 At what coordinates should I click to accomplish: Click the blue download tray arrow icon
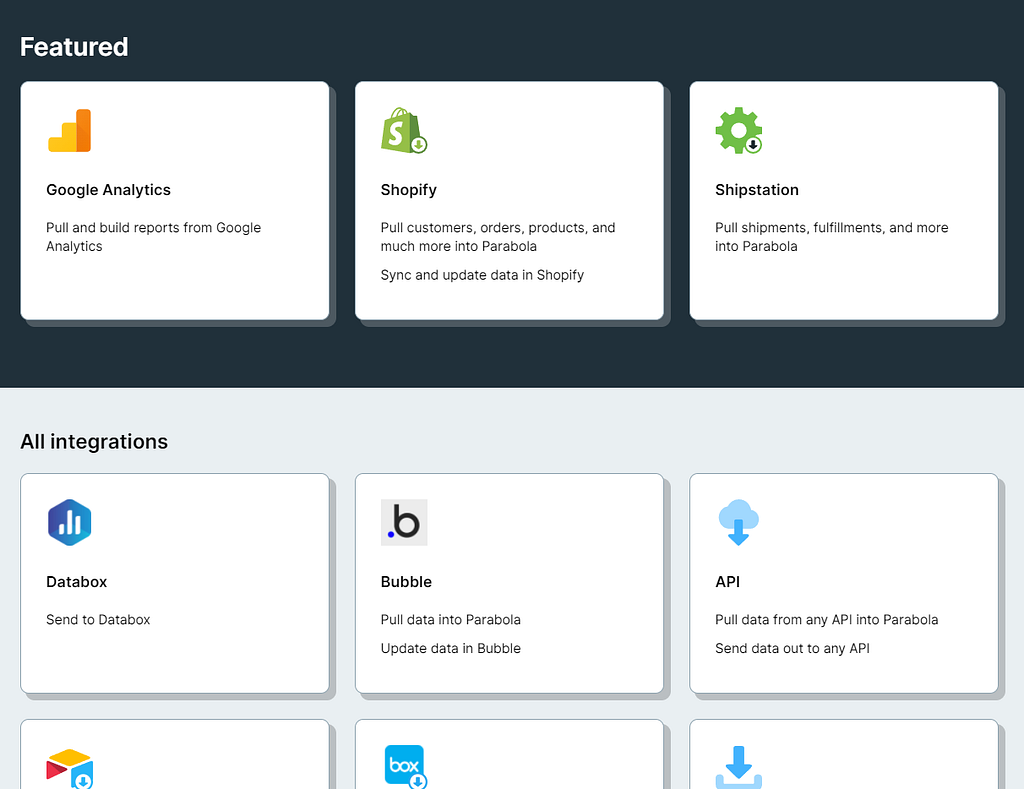tap(739, 767)
